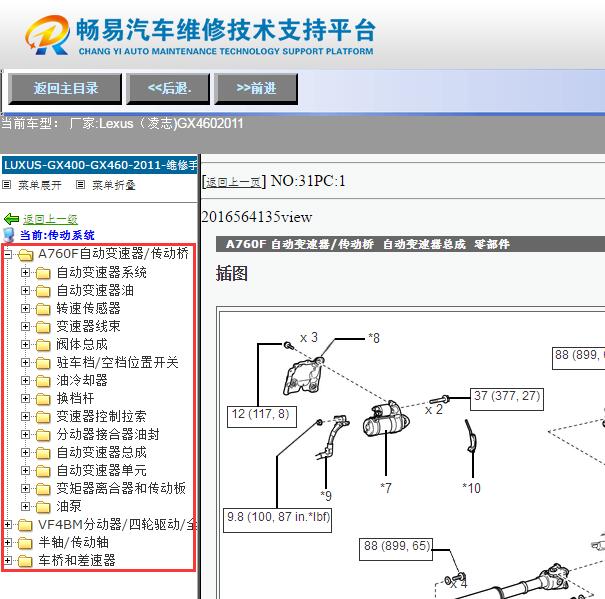This screenshot has height=599, width=605.
Task: Click the 分动器接合器油封 folder icon
Action: click(43, 435)
